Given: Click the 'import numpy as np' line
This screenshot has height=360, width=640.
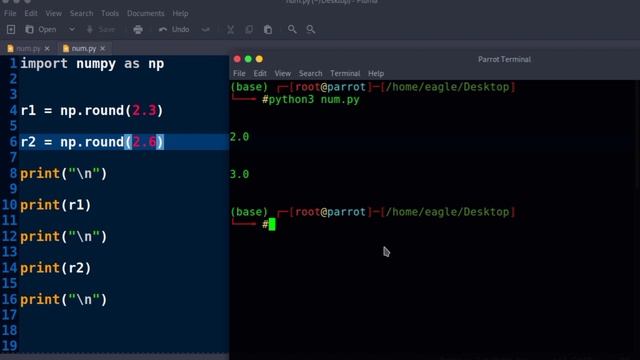Looking at the screenshot, I should tap(92, 64).
